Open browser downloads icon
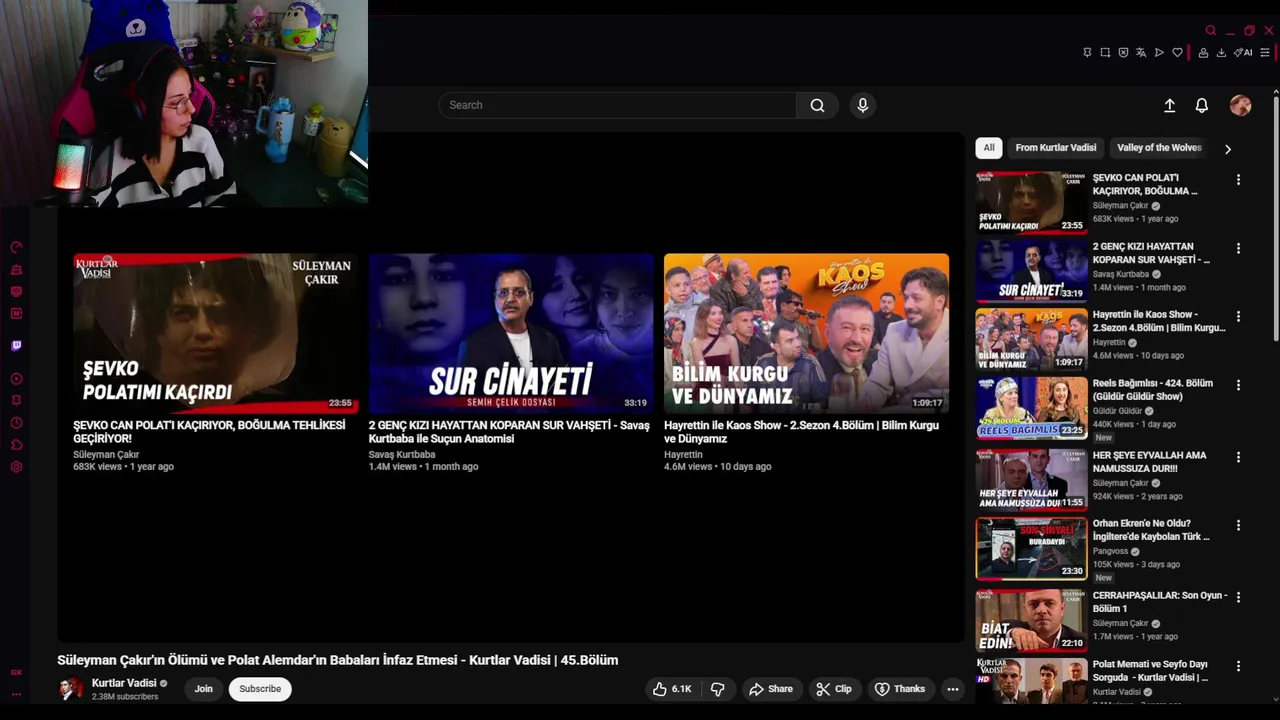This screenshot has height=720, width=1280. [1221, 53]
